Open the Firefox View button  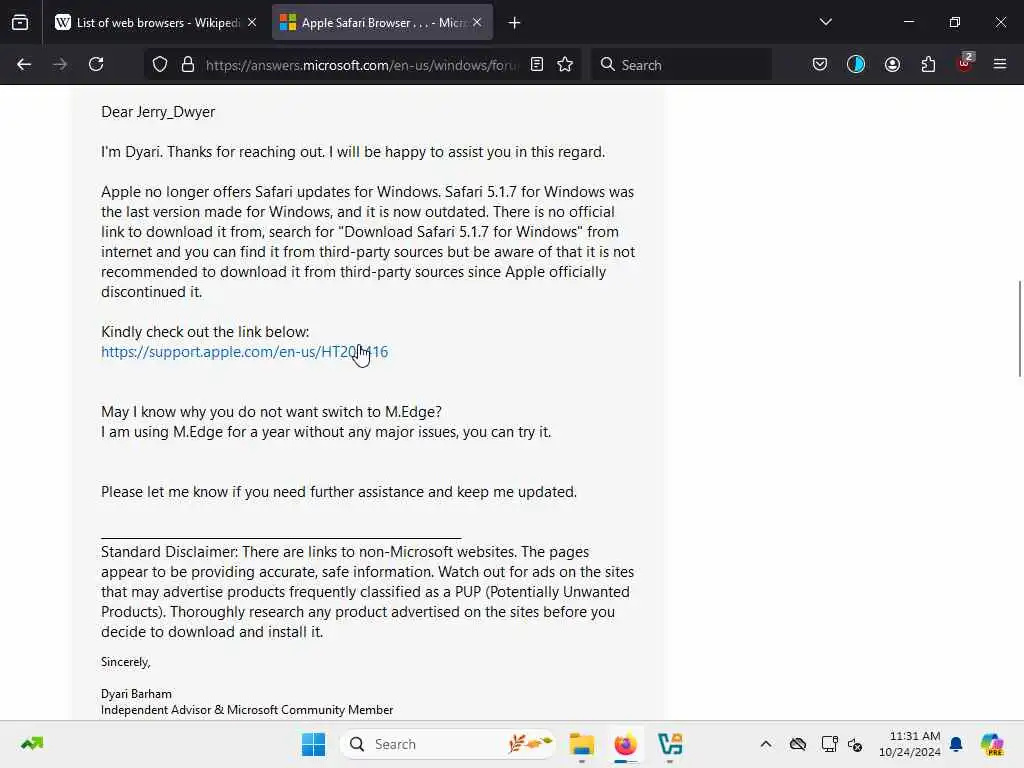20,22
